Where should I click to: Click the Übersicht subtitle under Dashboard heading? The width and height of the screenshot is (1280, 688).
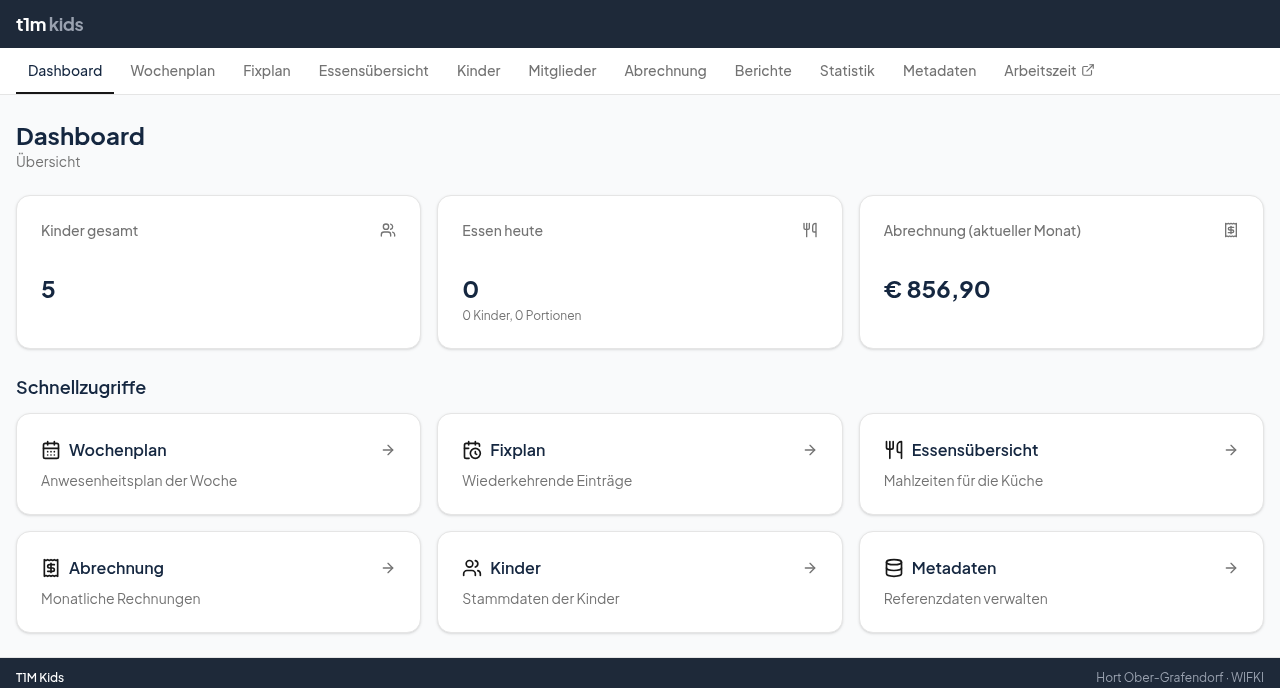tap(48, 161)
